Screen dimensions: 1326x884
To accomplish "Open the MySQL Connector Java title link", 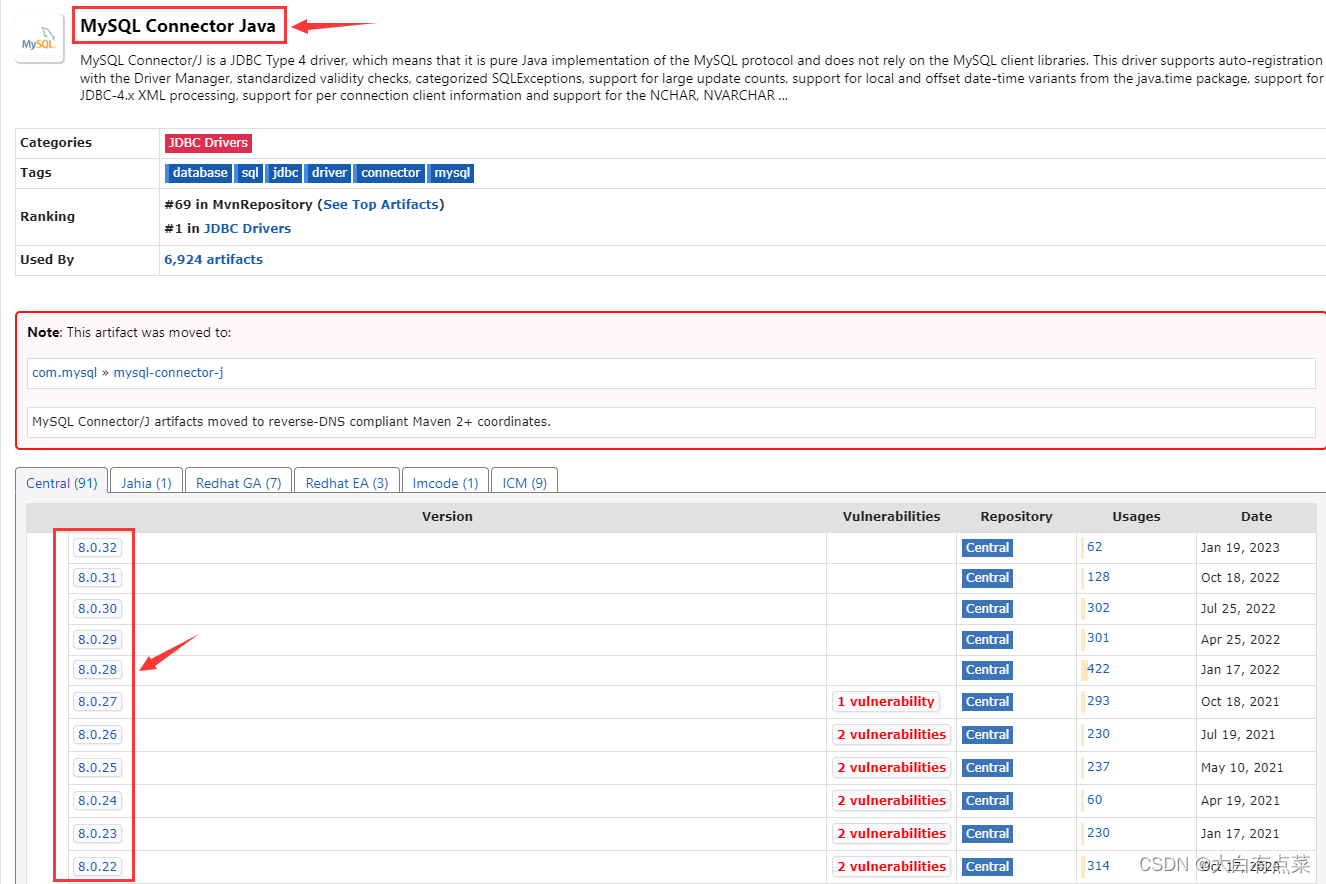I will click(178, 26).
